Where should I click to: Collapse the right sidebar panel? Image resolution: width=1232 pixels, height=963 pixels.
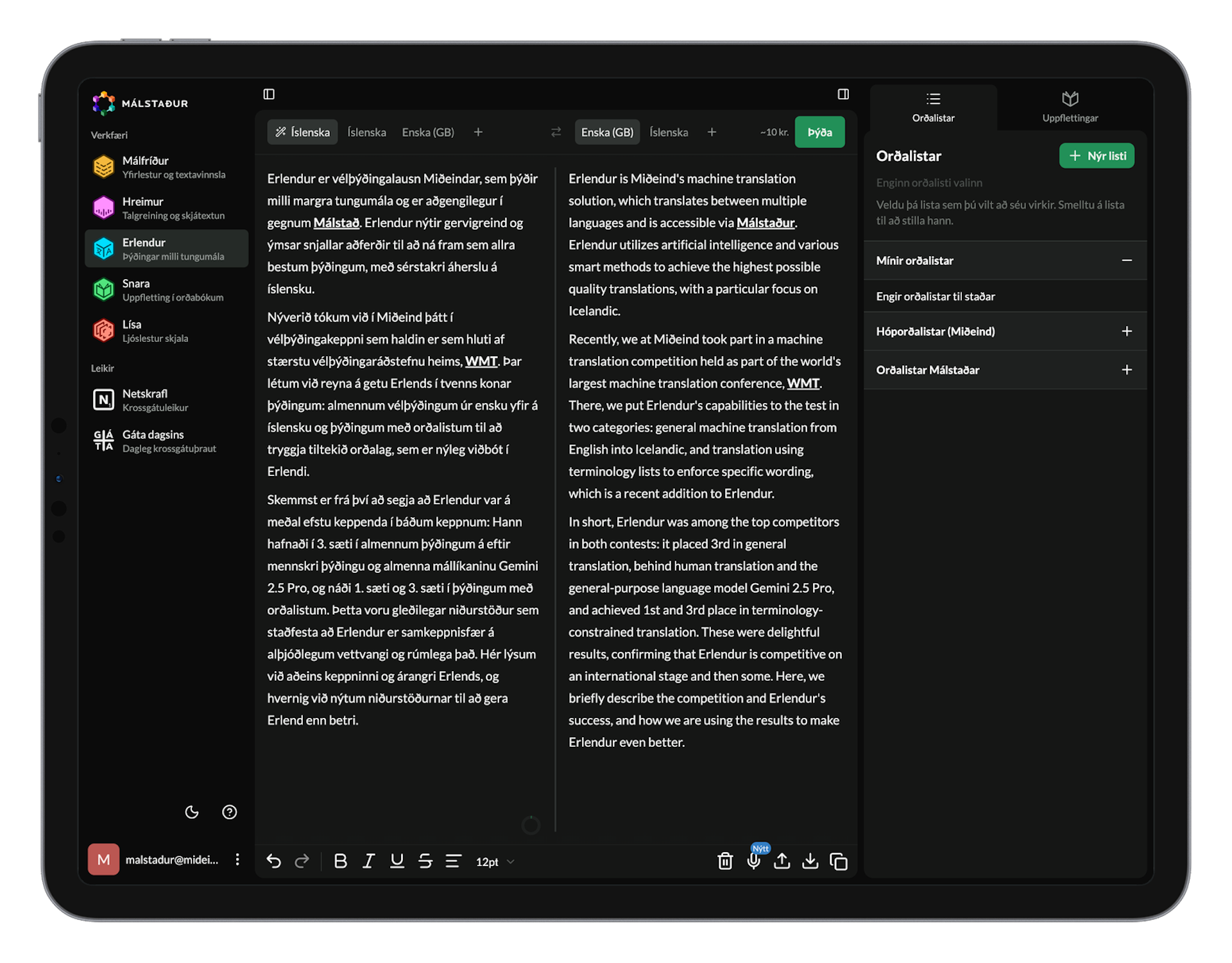point(843,94)
